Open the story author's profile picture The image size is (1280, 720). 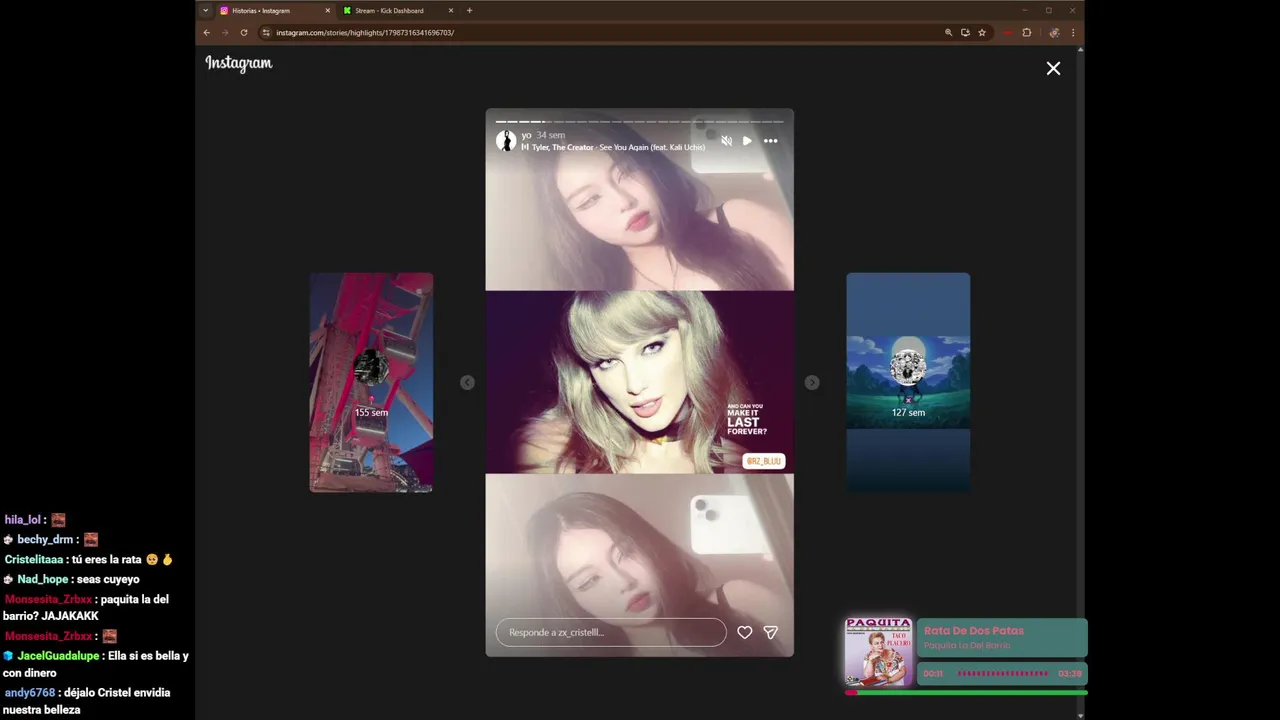point(506,141)
